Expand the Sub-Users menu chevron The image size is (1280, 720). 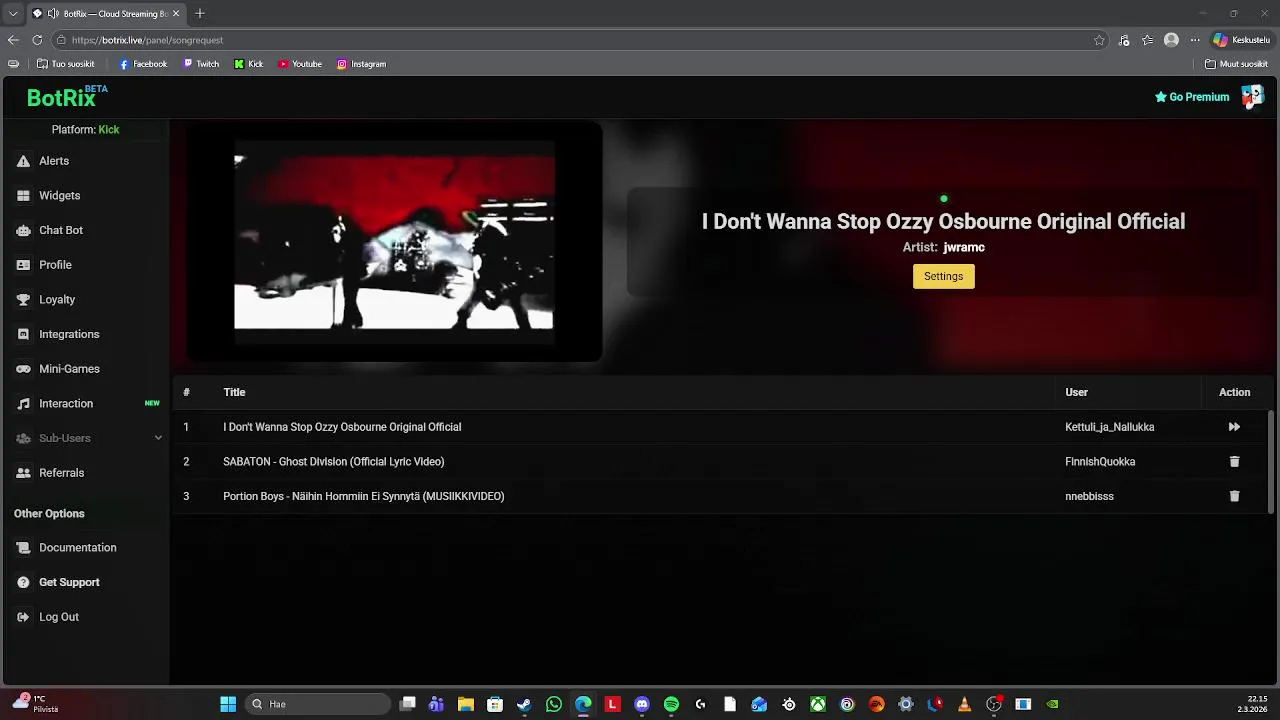coord(158,438)
